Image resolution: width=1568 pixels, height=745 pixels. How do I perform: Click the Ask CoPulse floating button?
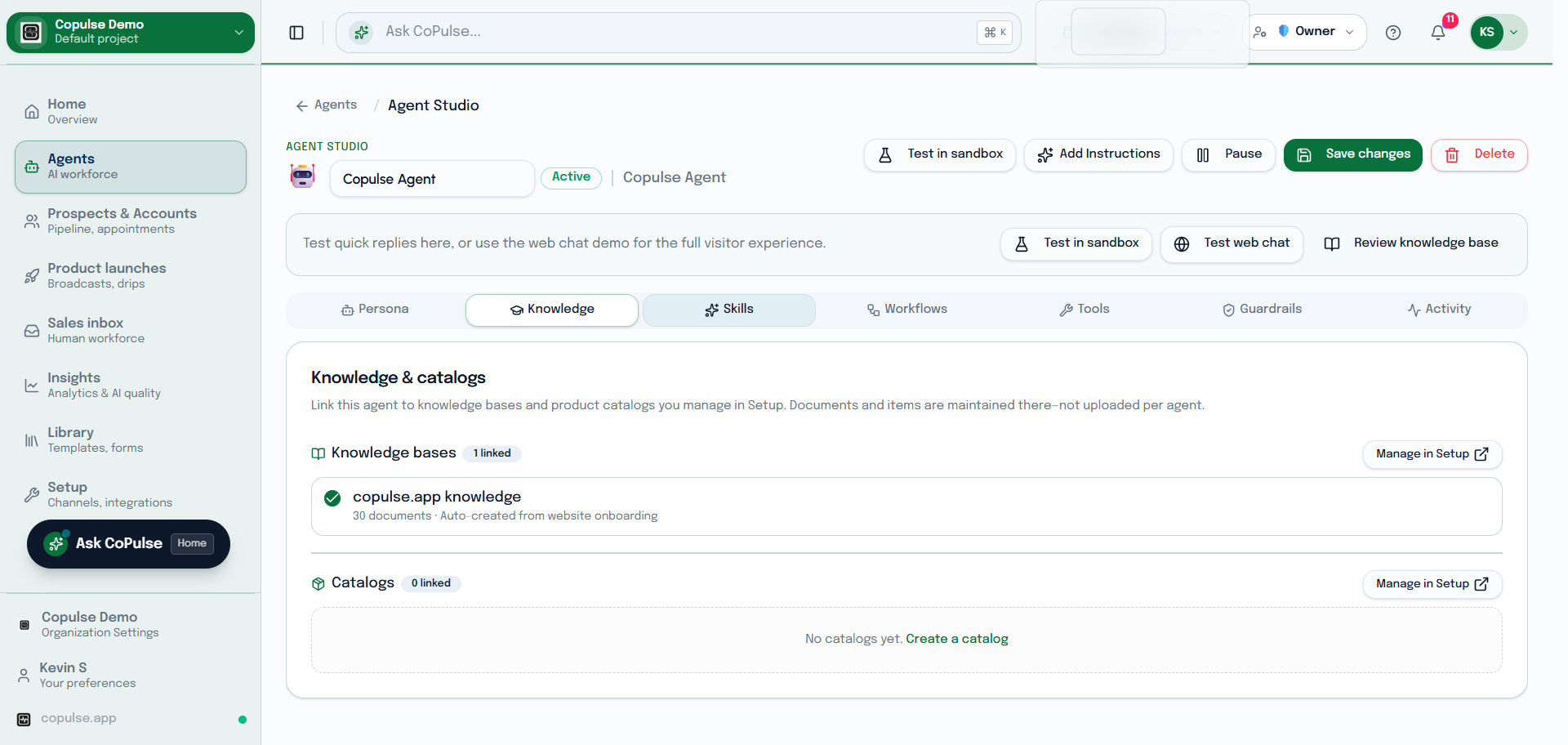[128, 544]
